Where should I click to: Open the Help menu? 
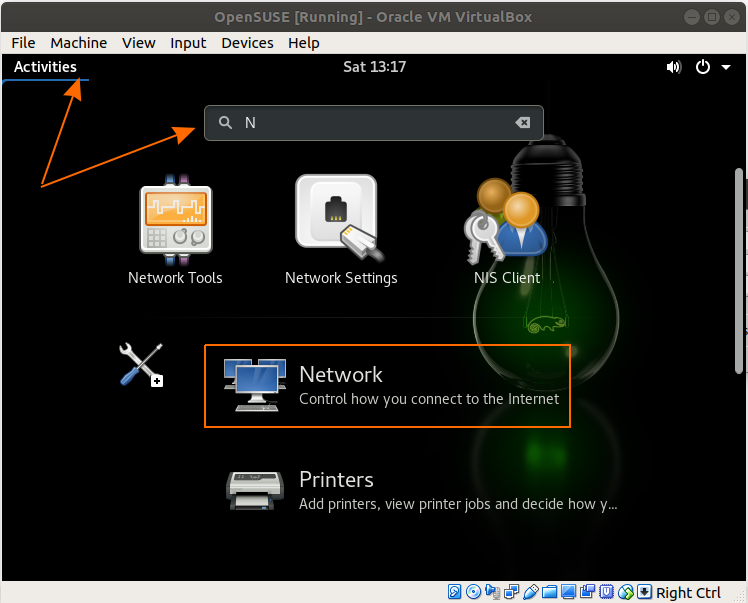(x=304, y=43)
